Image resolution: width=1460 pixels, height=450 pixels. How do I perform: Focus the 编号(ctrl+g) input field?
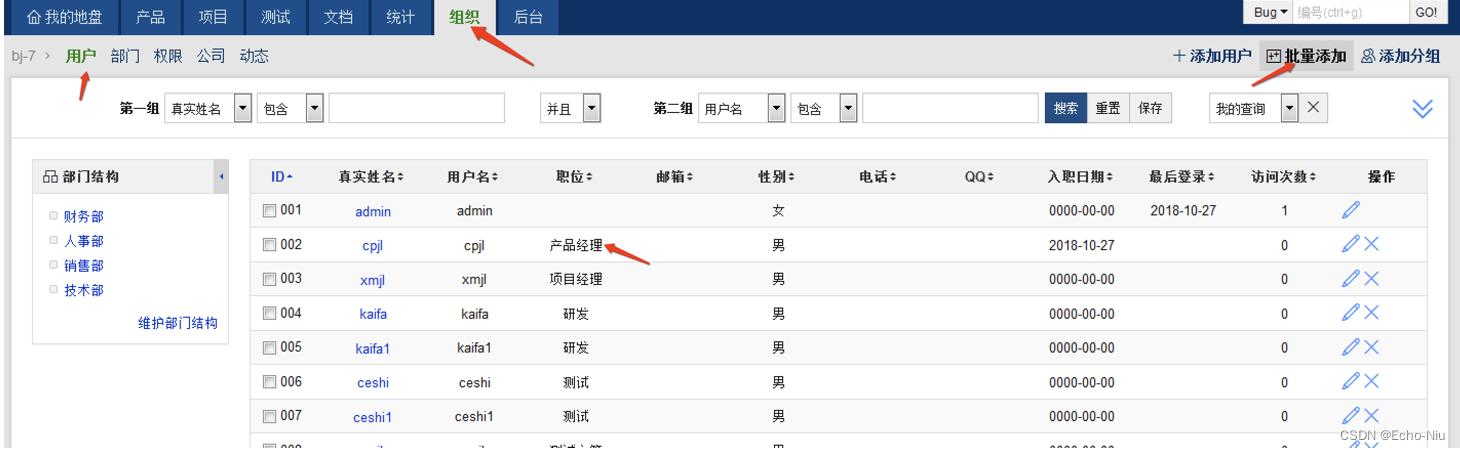(x=1351, y=12)
